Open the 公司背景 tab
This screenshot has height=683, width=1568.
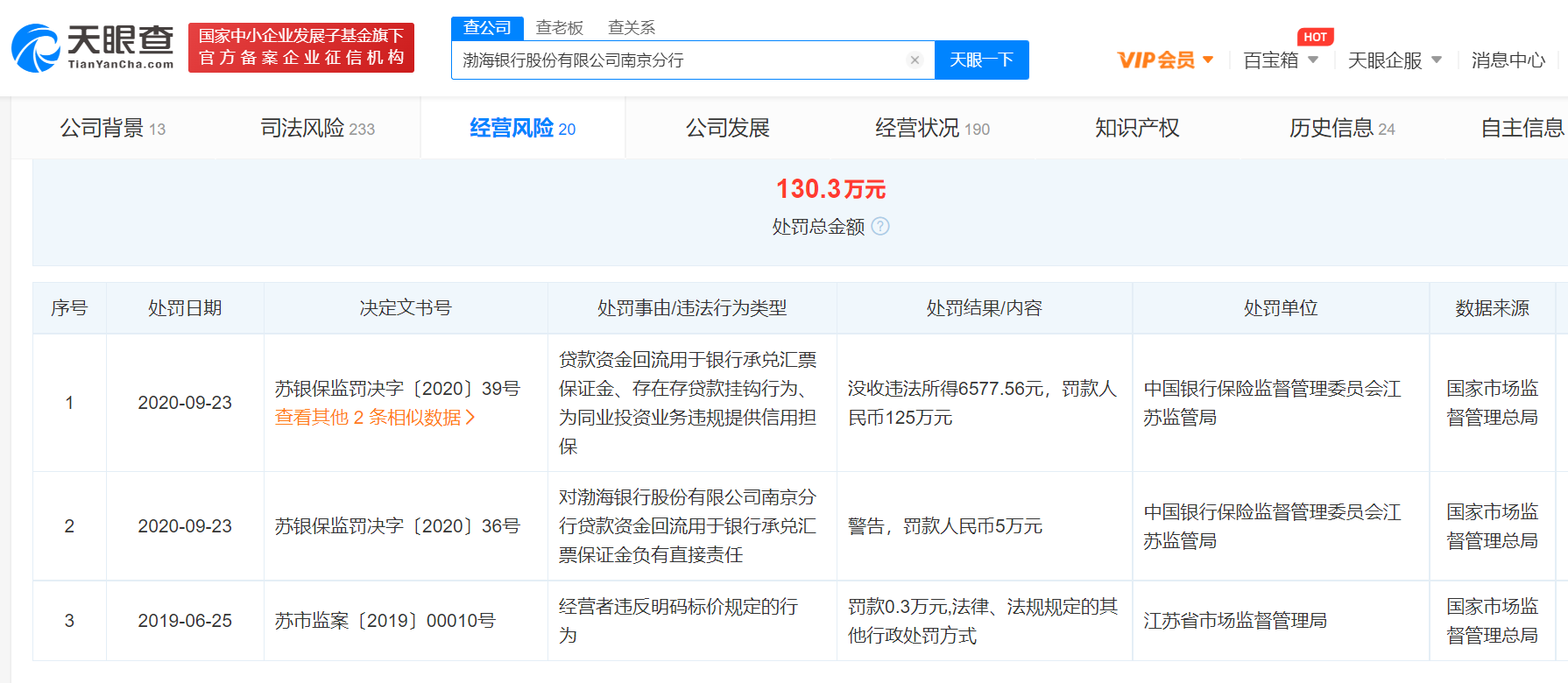(x=113, y=129)
